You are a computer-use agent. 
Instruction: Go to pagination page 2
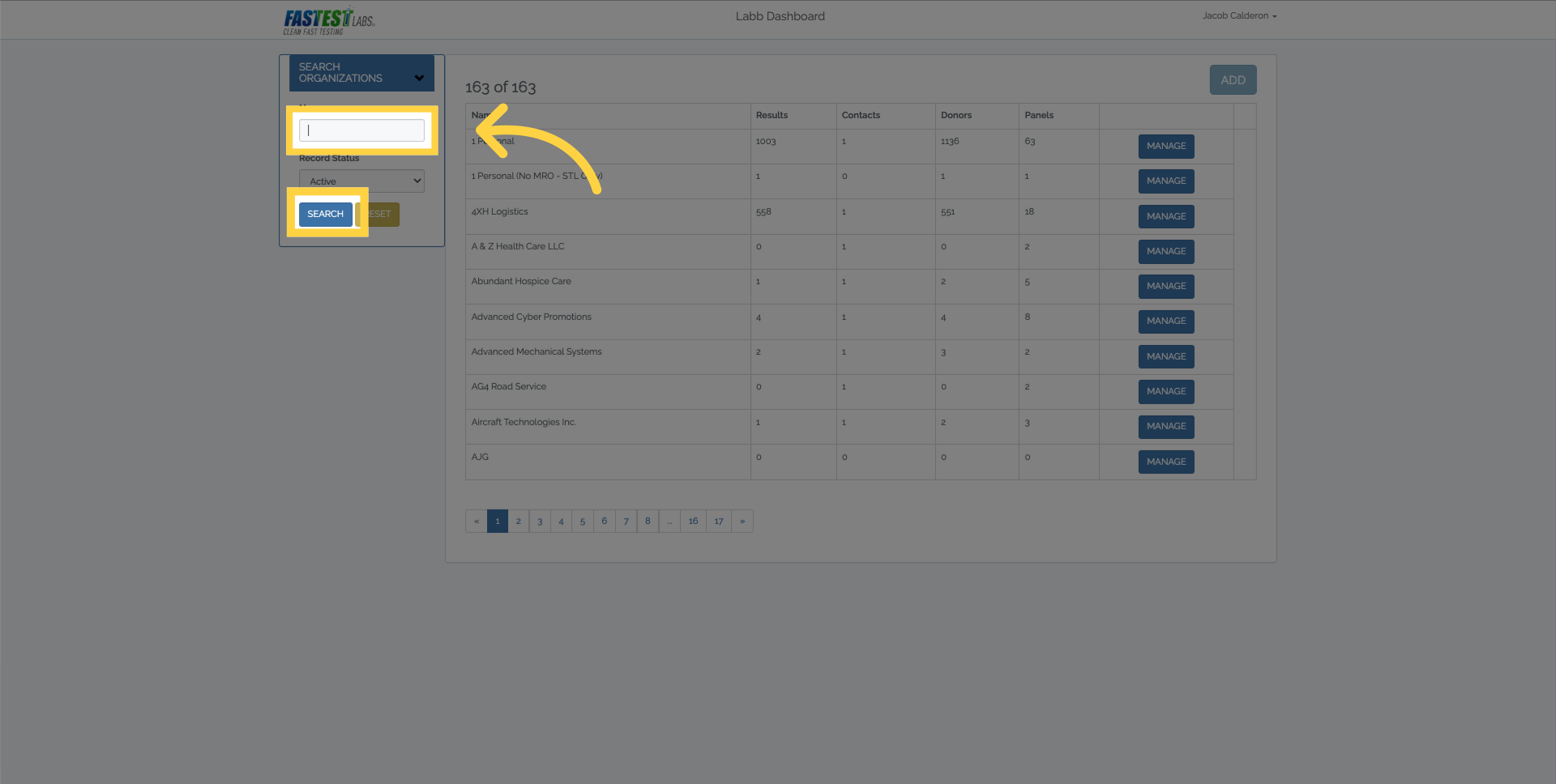(519, 521)
